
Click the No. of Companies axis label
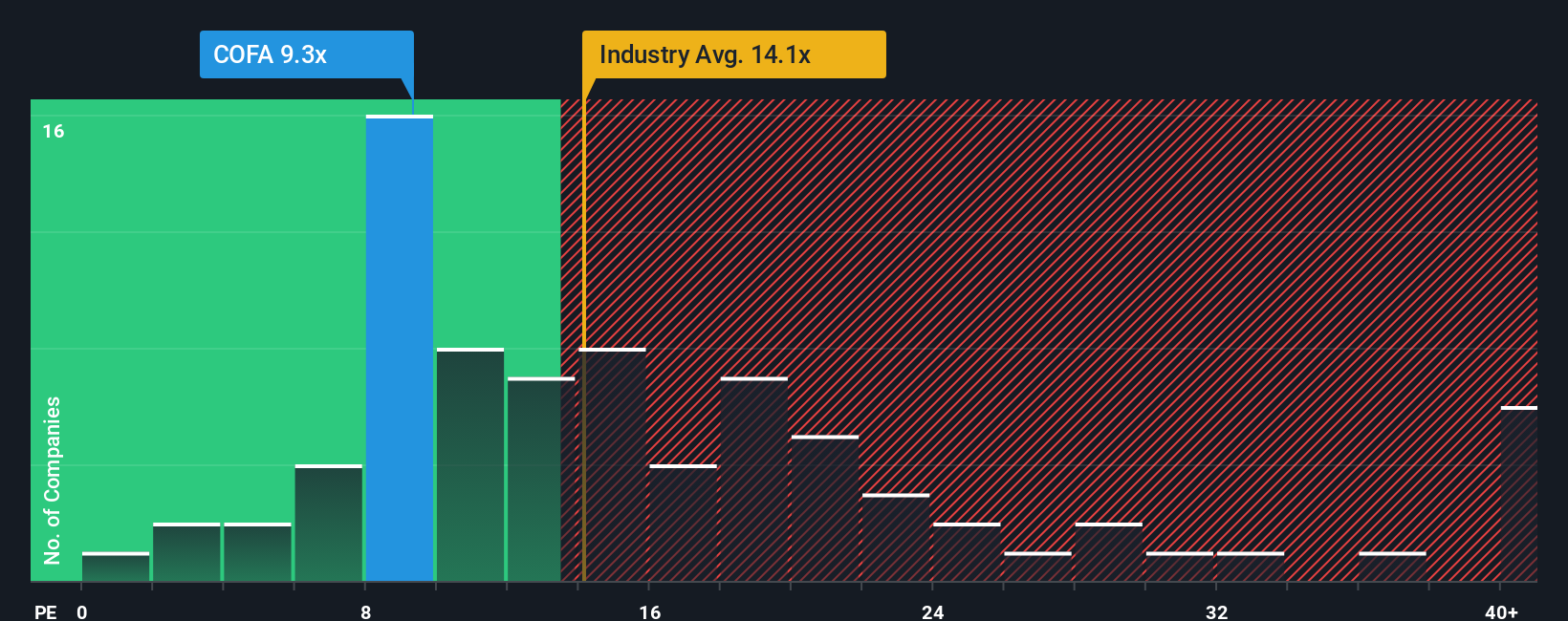click(x=53, y=480)
